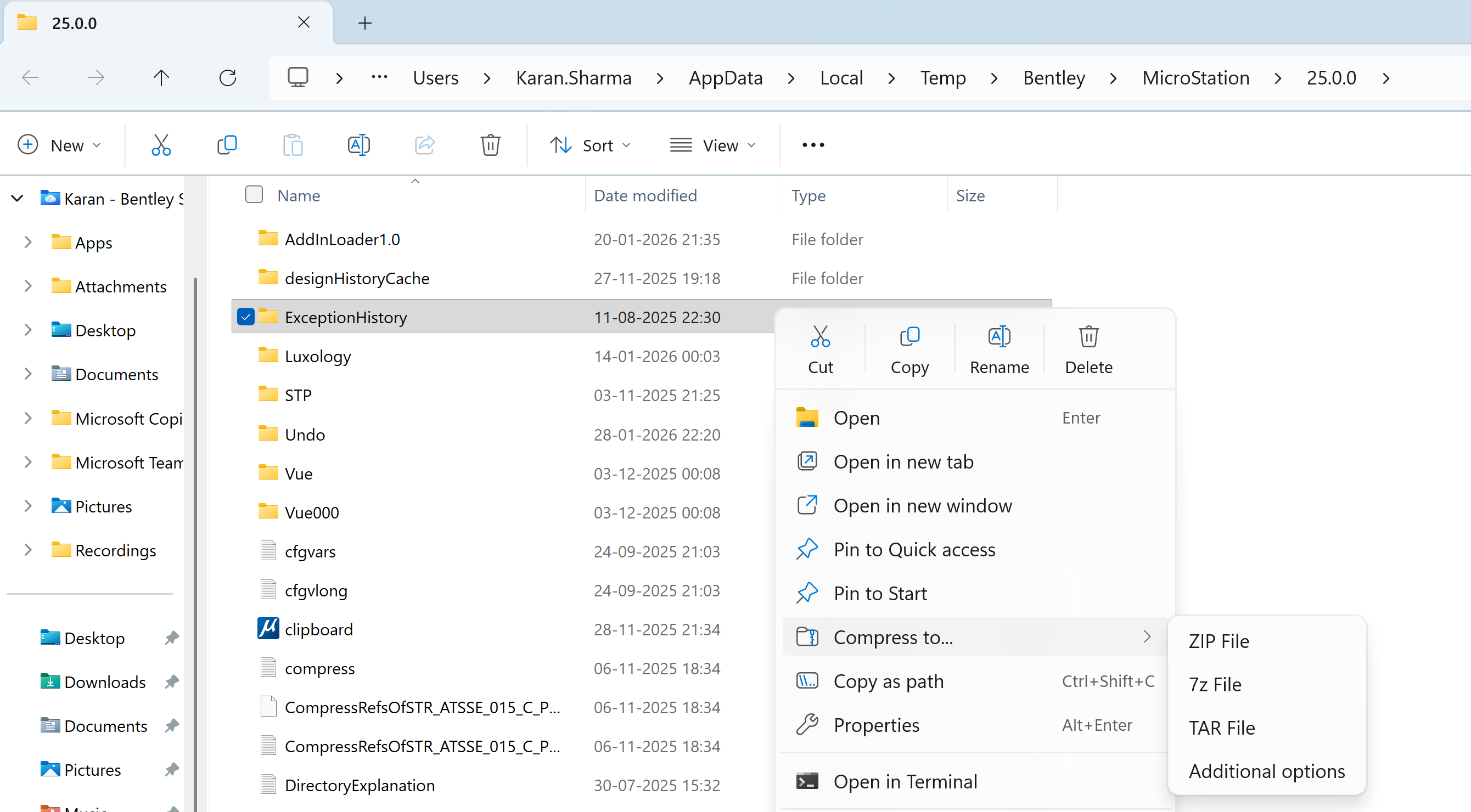Uncheck the ExceptionHistory folder checkbox
1471x812 pixels.
(245, 317)
